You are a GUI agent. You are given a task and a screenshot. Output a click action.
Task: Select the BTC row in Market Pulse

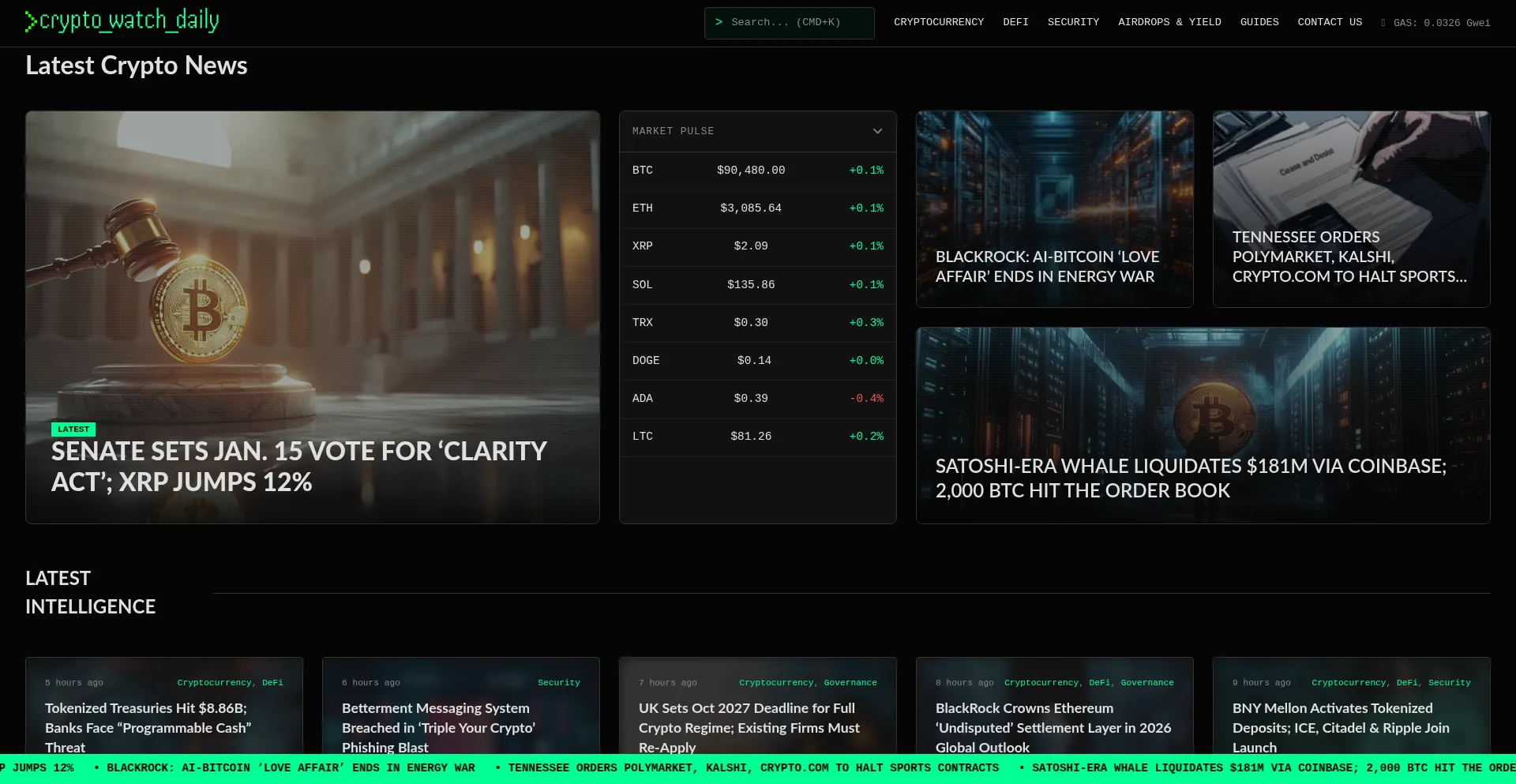point(757,171)
